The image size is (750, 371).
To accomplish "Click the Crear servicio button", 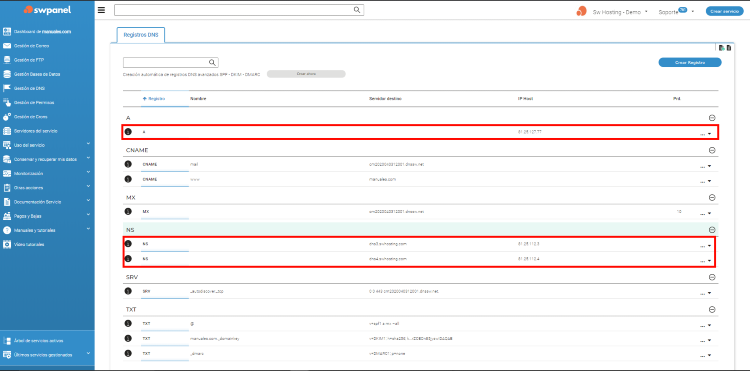I will pyautogui.click(x=724, y=11).
